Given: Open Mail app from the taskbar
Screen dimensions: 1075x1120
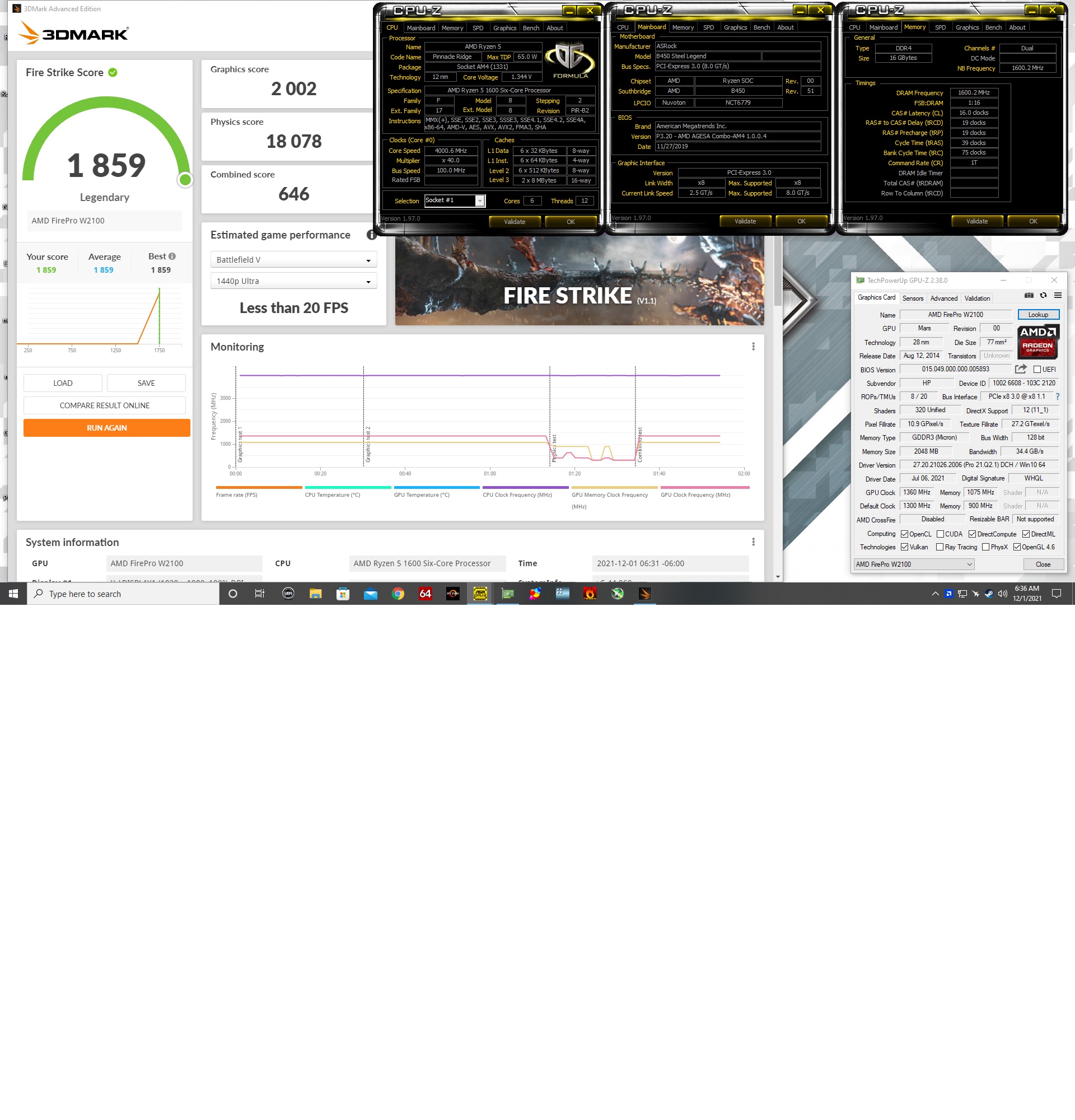Looking at the screenshot, I should [370, 594].
